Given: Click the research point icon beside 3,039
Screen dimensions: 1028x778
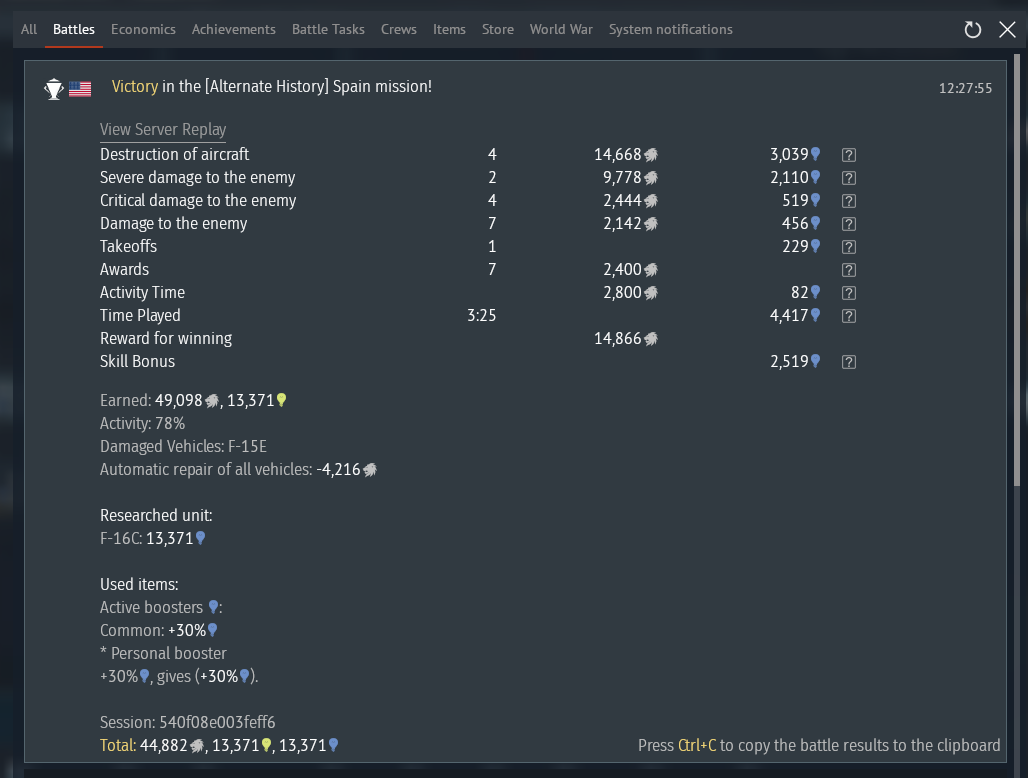Looking at the screenshot, I should (x=816, y=154).
